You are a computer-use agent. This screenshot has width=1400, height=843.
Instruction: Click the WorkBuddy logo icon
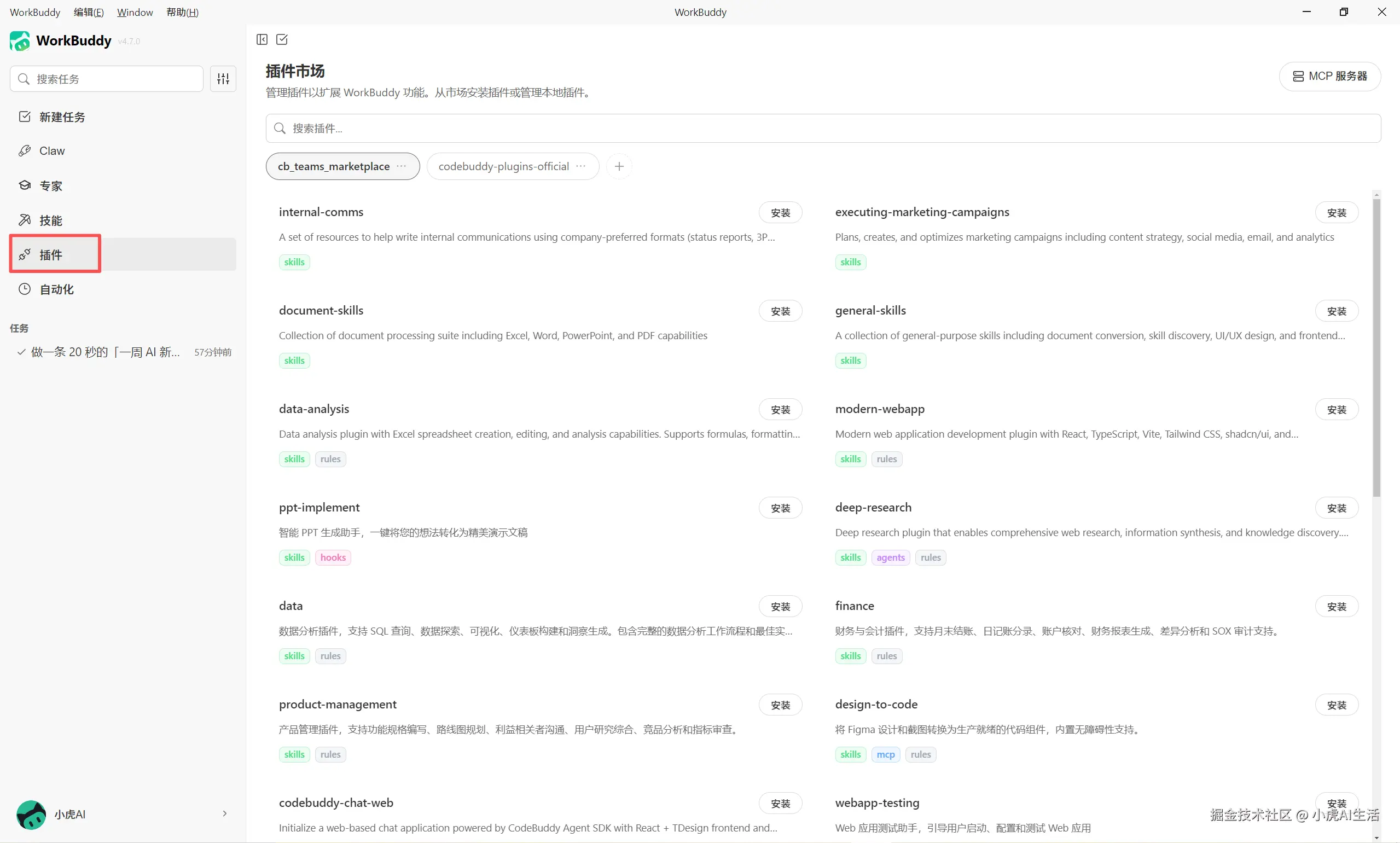pyautogui.click(x=20, y=41)
